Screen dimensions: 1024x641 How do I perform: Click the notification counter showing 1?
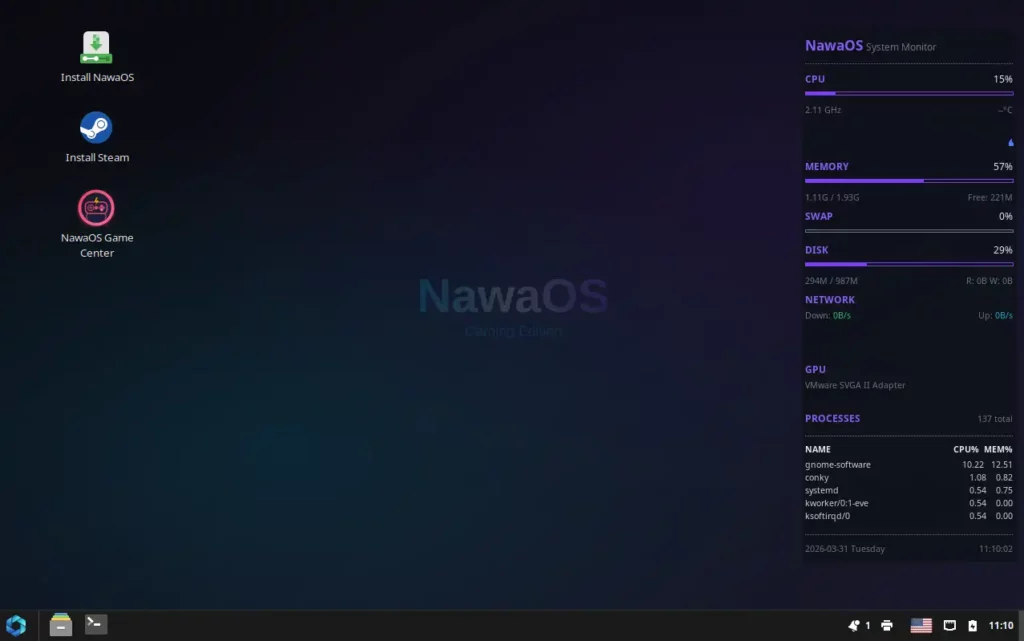pyautogui.click(x=867, y=624)
